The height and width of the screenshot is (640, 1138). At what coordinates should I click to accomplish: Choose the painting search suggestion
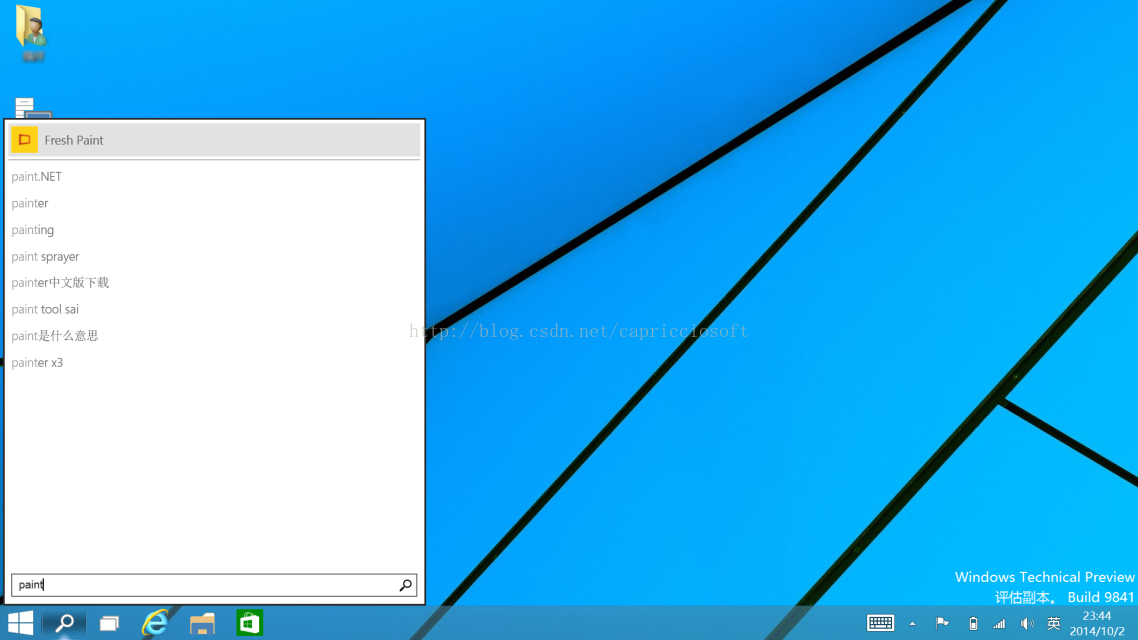pos(33,230)
